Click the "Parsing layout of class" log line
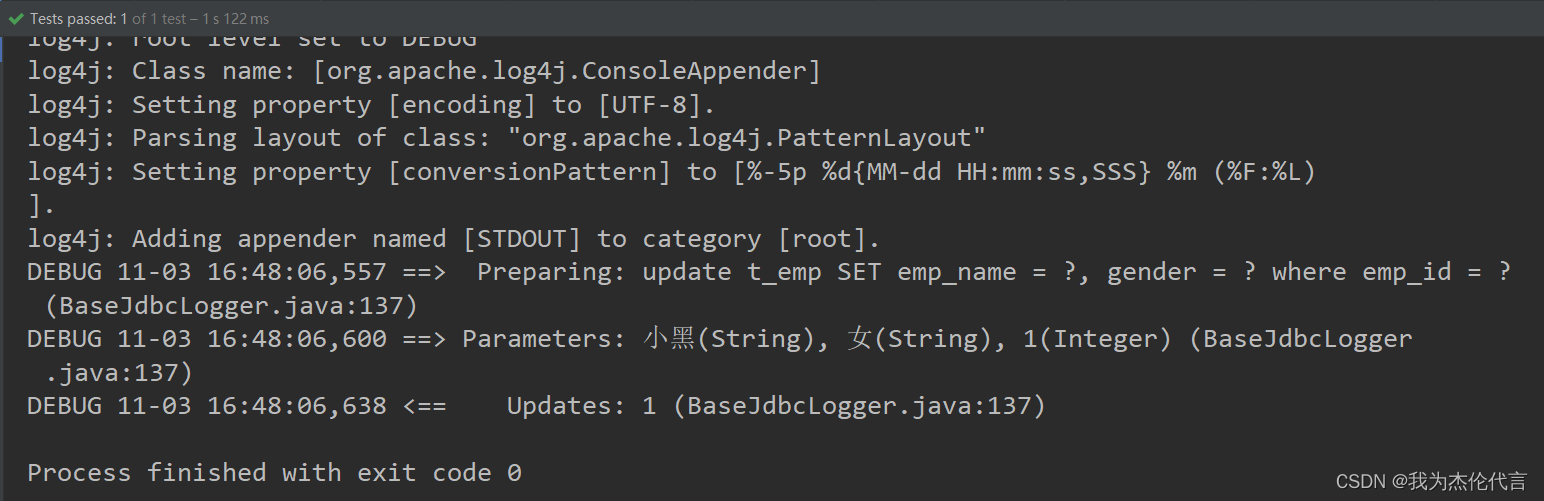Image resolution: width=1544 pixels, height=501 pixels. point(506,138)
